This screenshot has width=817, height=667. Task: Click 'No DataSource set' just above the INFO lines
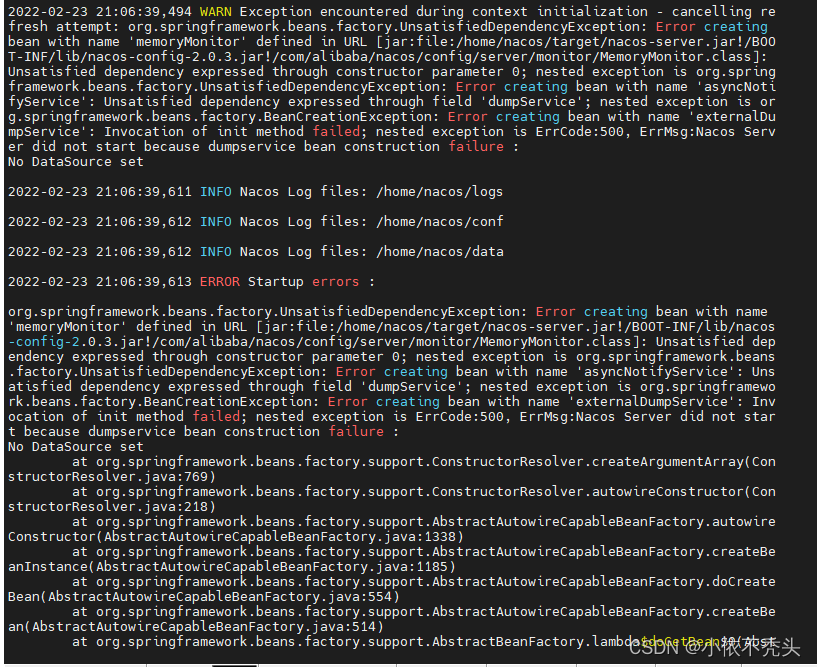tap(76, 162)
